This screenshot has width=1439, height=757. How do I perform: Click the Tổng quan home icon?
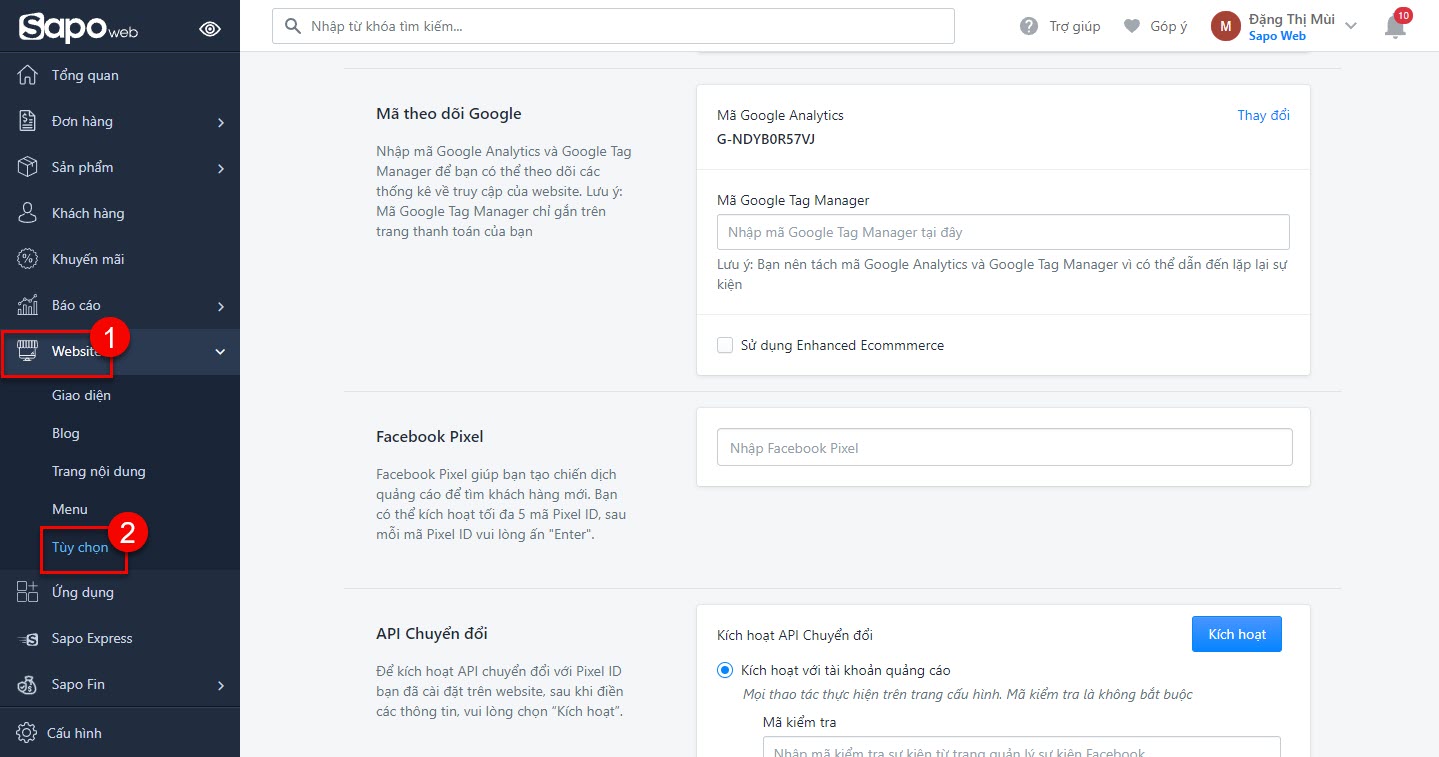[x=28, y=75]
